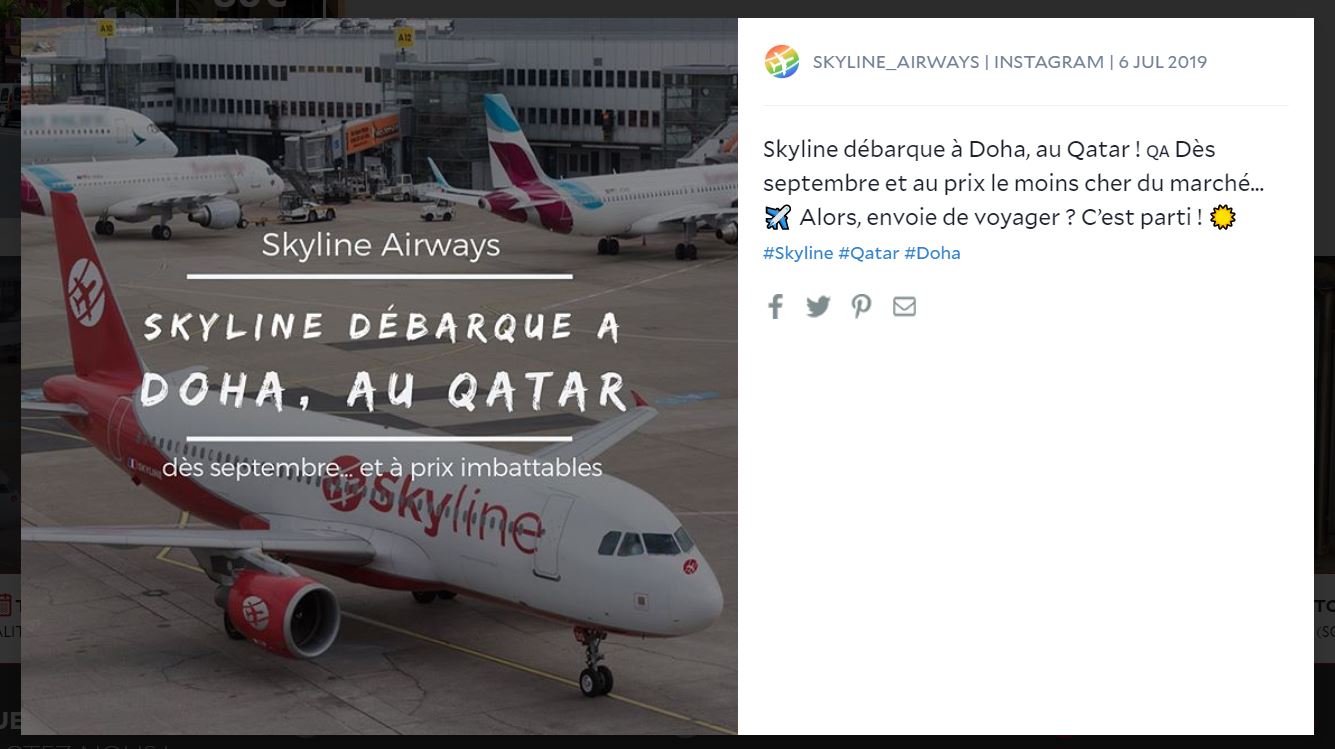Image resolution: width=1335 pixels, height=749 pixels.
Task: Open the #Skyline hashtag
Action: [798, 253]
